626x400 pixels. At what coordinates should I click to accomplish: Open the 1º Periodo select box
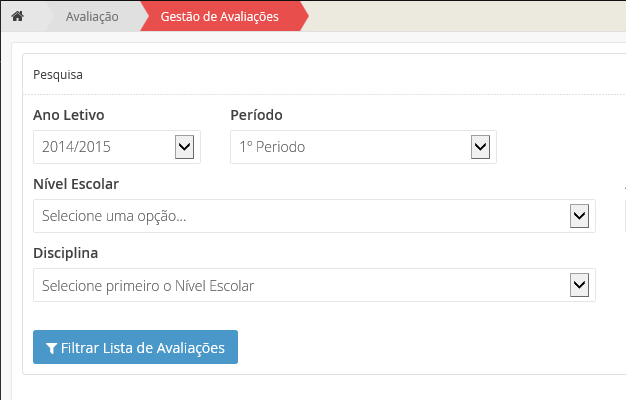[x=350, y=147]
